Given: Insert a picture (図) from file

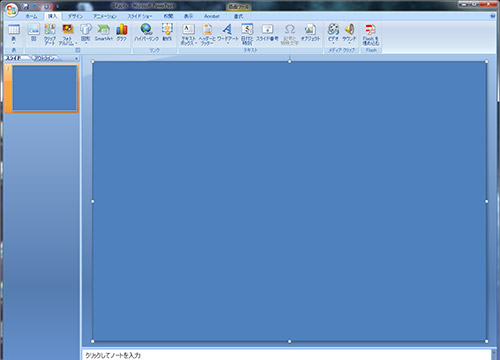Looking at the screenshot, I should (34, 33).
